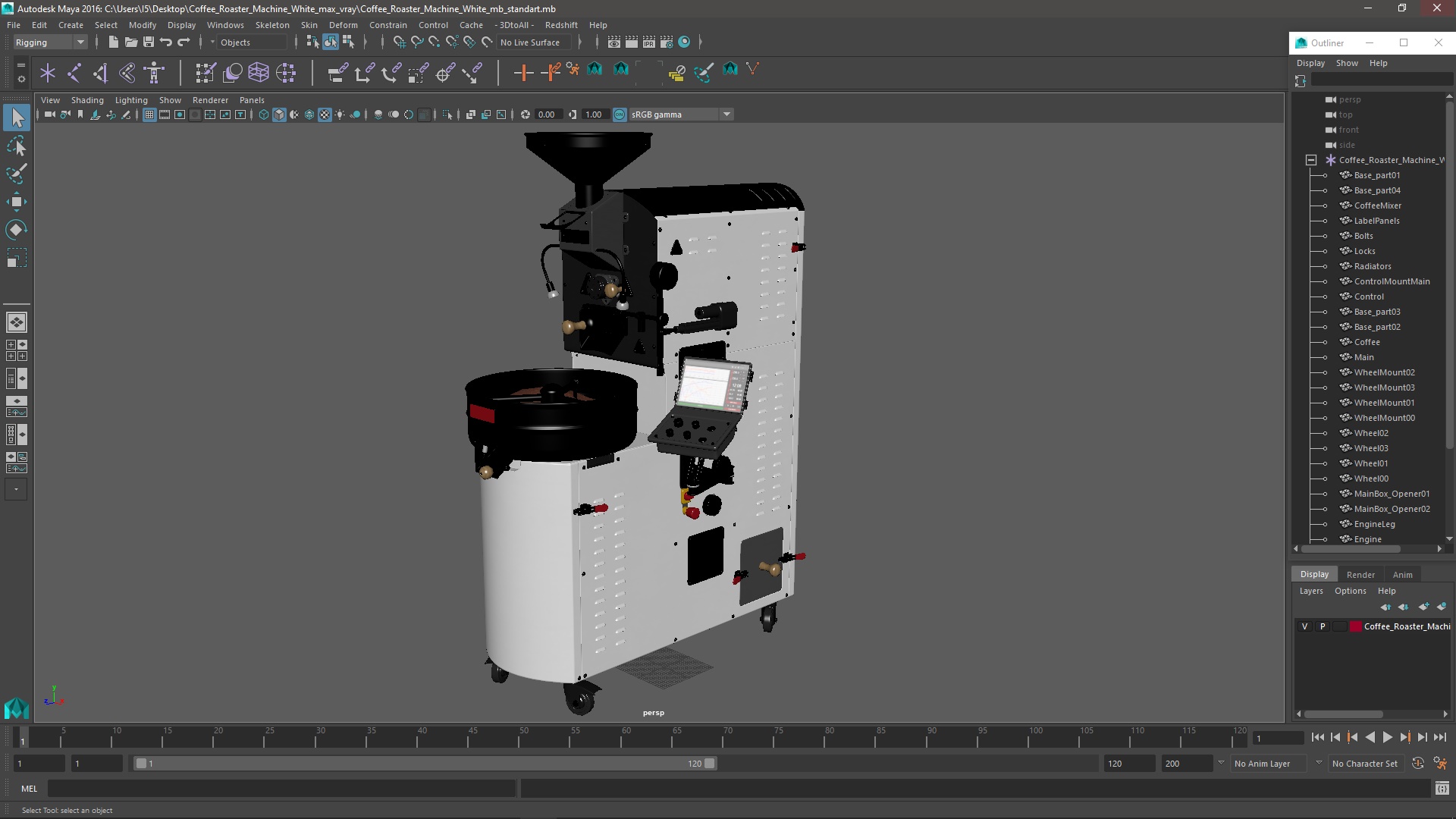Viewport: 1456px width, 819px height.
Task: Click the gamma value 1.00 field
Action: [595, 115]
